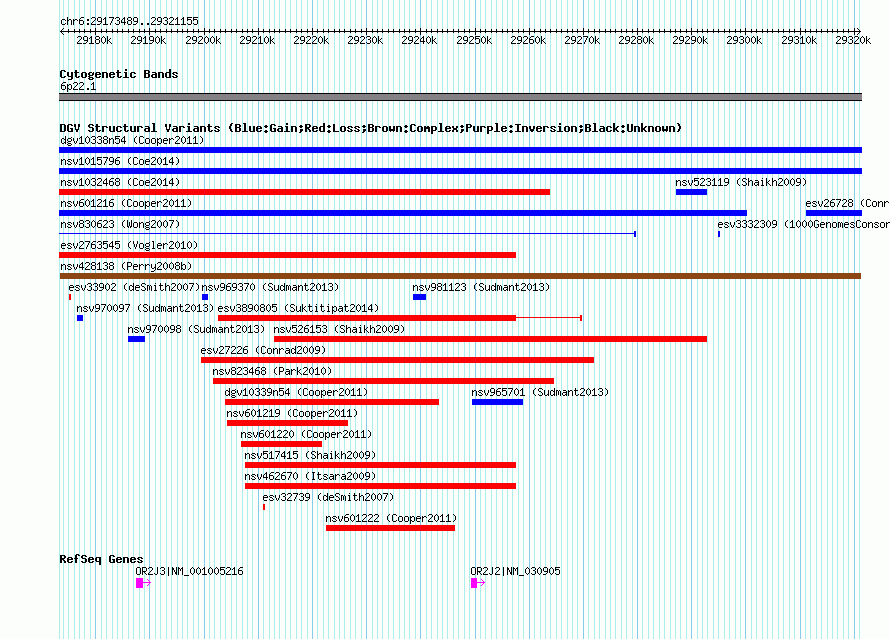Click the RefSeq Genes track title
The image size is (890, 639).
[x=101, y=559]
